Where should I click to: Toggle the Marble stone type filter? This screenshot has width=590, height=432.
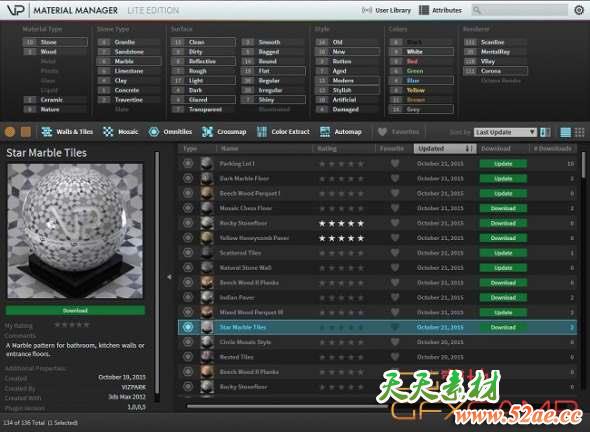129,61
